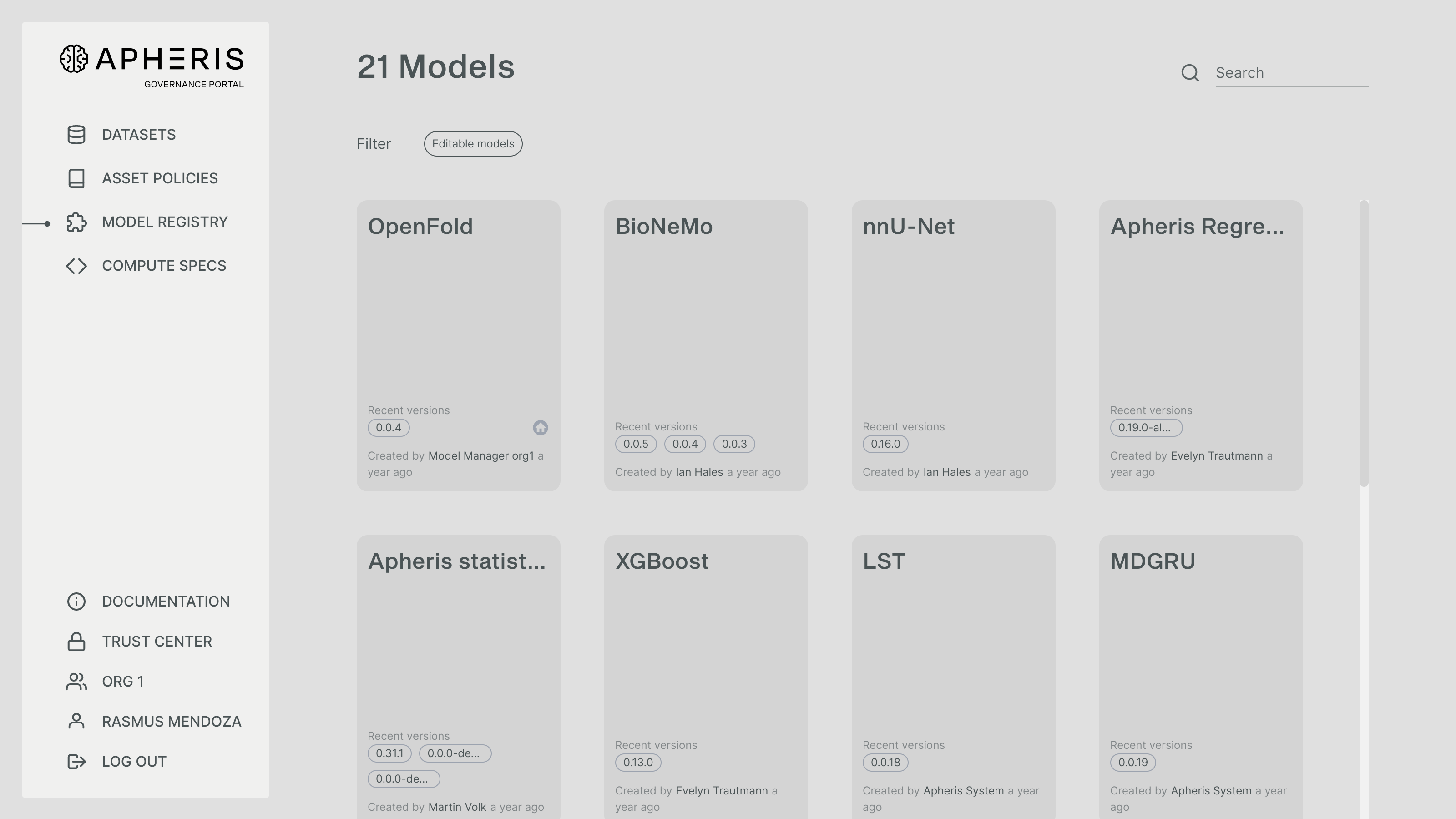Viewport: 1456px width, 819px height.
Task: Click the search magnifier icon
Action: pyautogui.click(x=1190, y=73)
